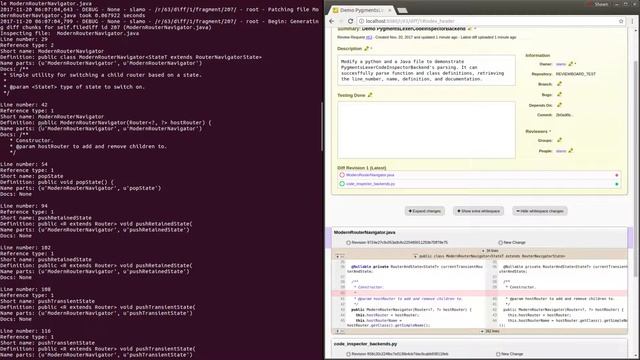This screenshot has height=360, width=640.
Task: Expand to the public class ModernRouterNavigator header
Action: 490,256
